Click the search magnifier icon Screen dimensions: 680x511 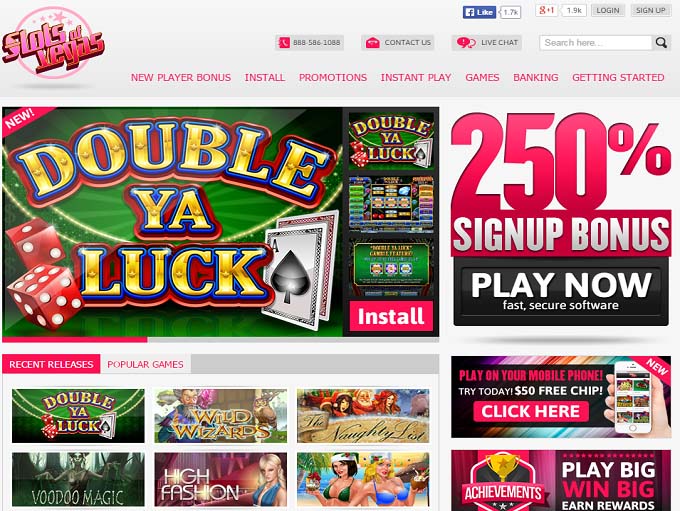[661, 43]
